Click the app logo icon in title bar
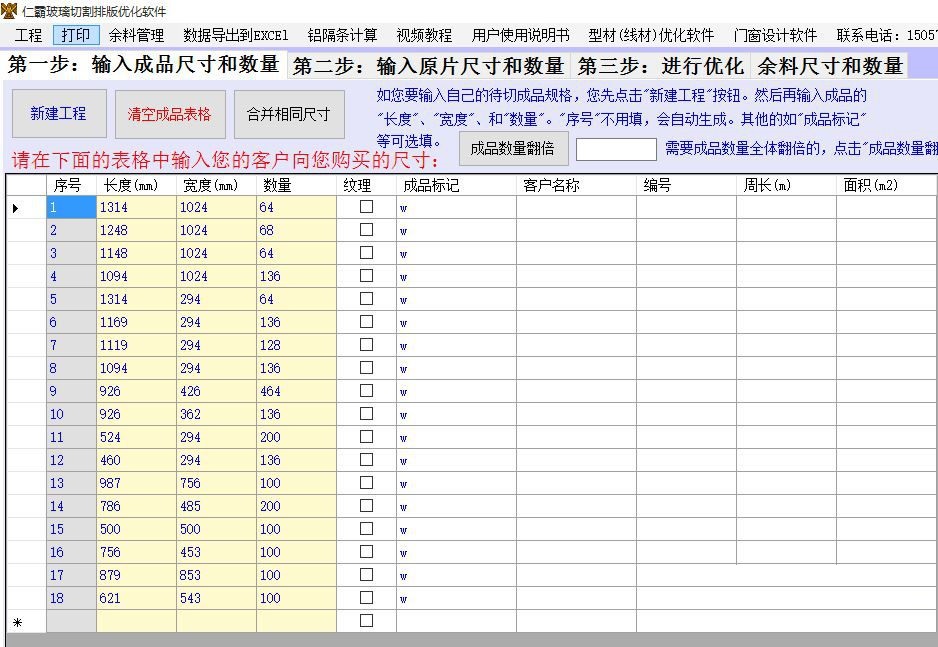This screenshot has height=647, width=938. pyautogui.click(x=9, y=11)
